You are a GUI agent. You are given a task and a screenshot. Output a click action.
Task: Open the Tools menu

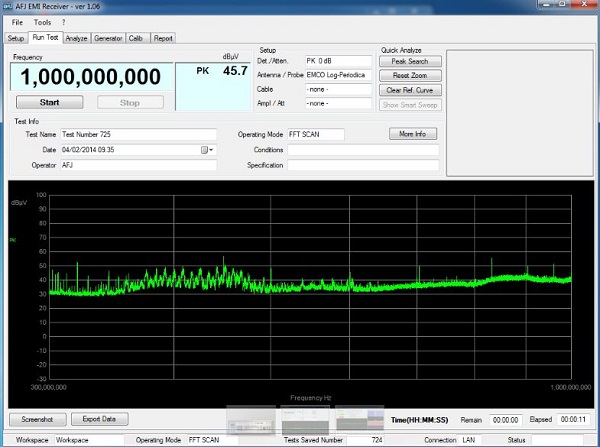(42, 23)
